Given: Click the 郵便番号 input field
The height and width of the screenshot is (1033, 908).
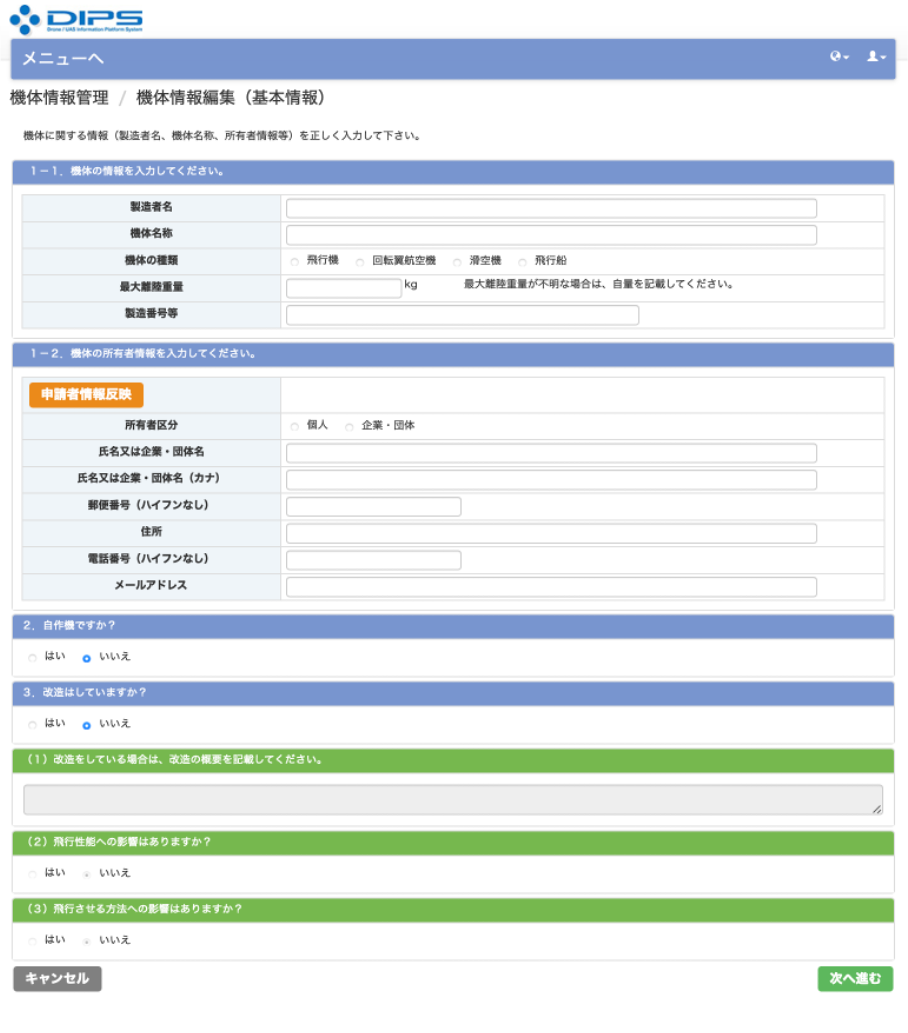Looking at the screenshot, I should pos(373,506).
